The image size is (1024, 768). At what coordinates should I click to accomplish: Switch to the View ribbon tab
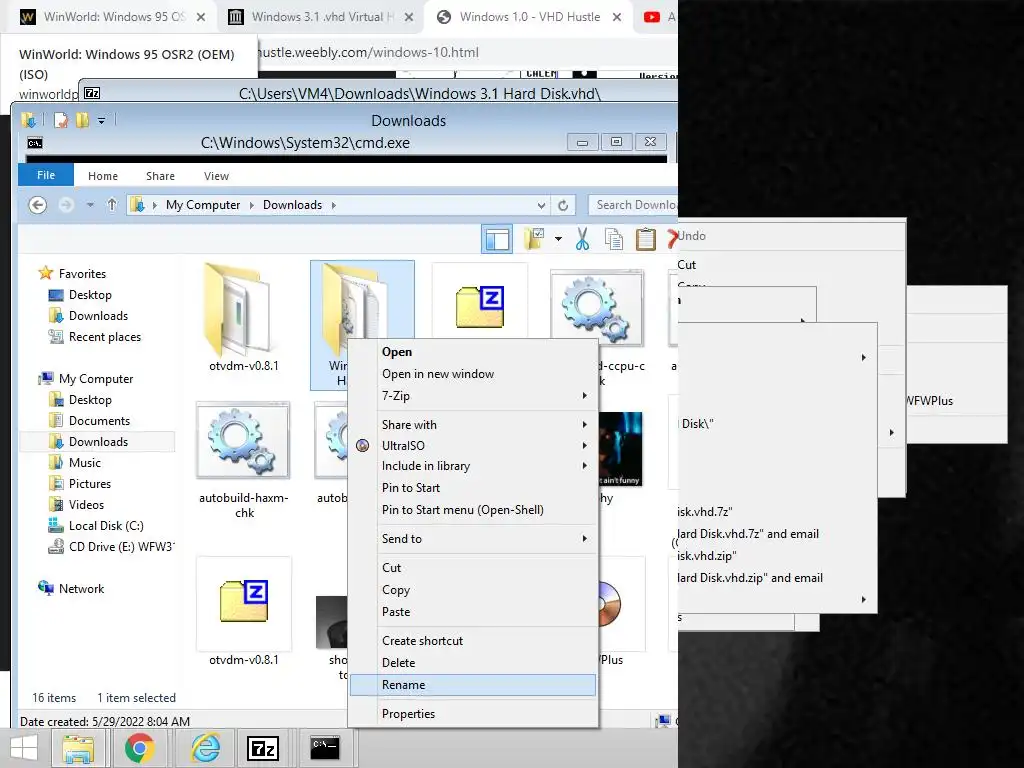click(216, 176)
